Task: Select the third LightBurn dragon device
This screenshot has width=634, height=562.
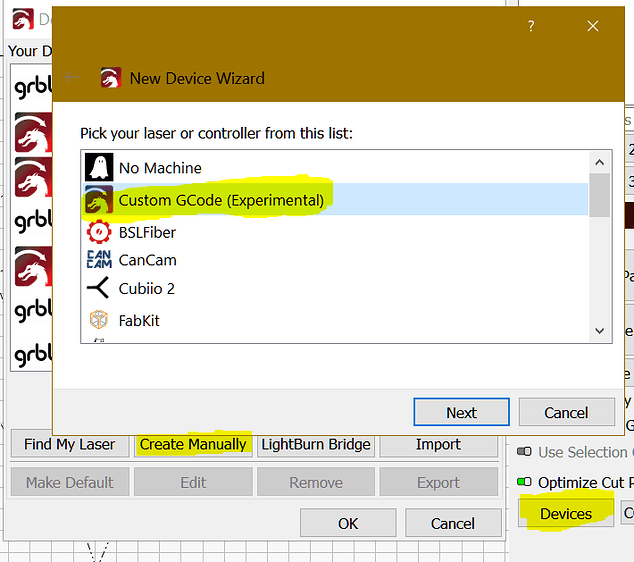Action: [32, 266]
